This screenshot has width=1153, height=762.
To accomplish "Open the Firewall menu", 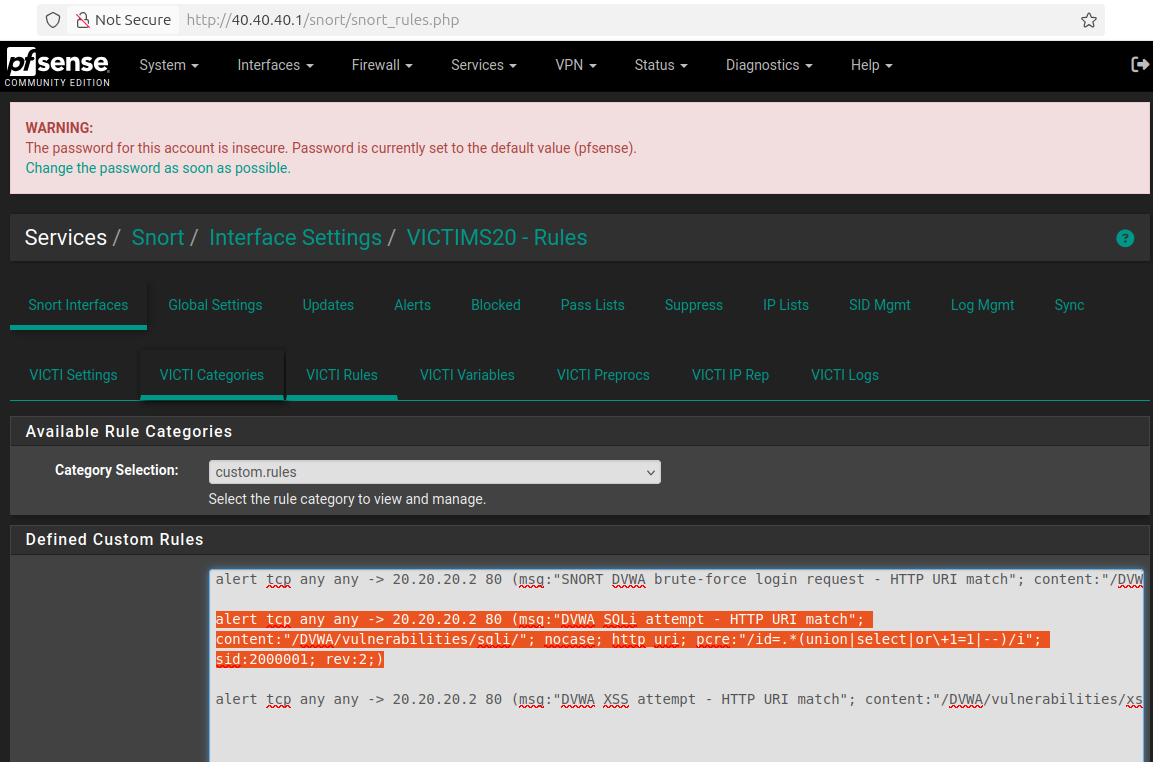I will coord(382,65).
